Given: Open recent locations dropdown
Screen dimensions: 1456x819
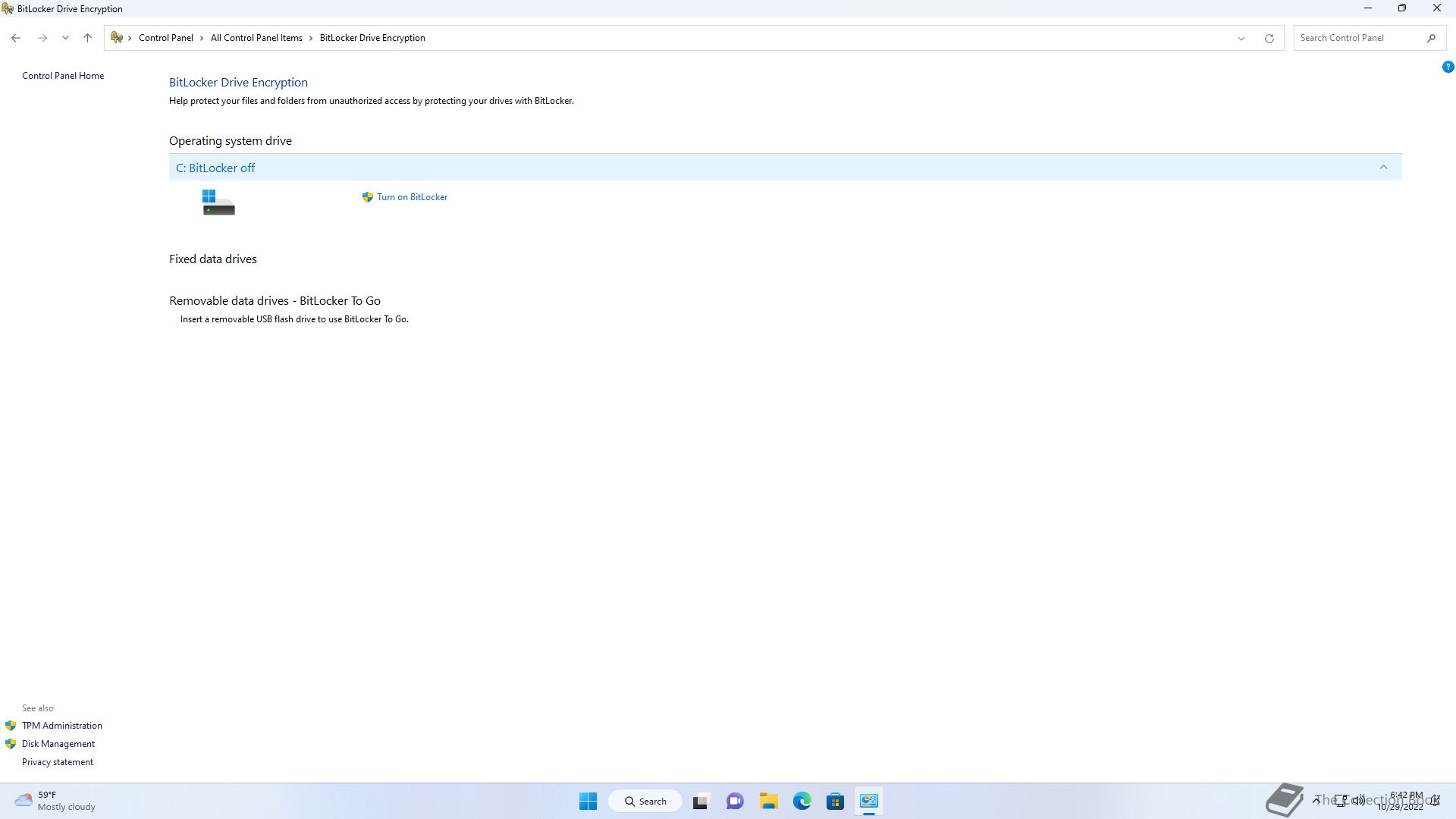Looking at the screenshot, I should point(65,38).
